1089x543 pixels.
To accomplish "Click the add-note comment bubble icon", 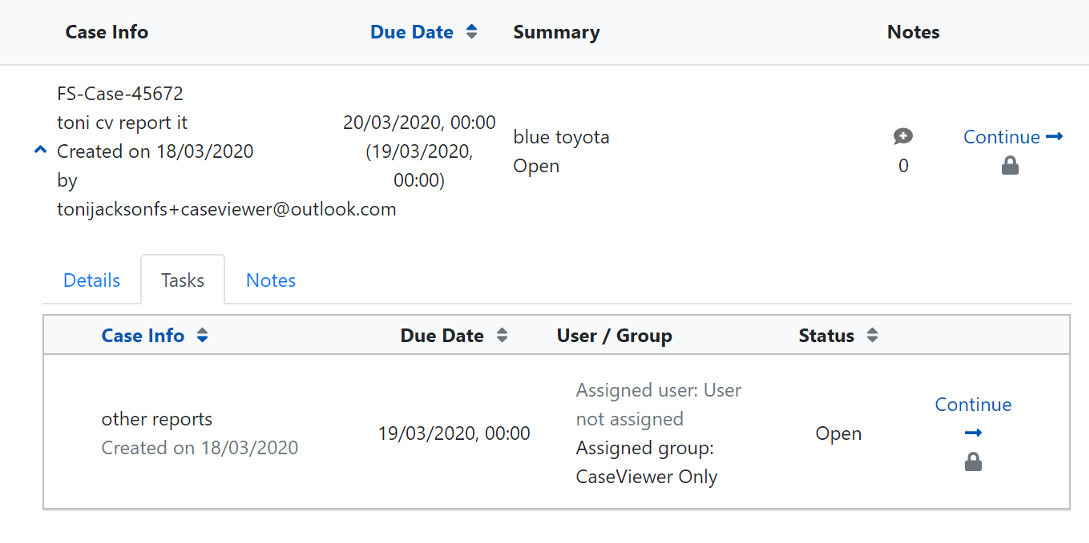I will (903, 137).
